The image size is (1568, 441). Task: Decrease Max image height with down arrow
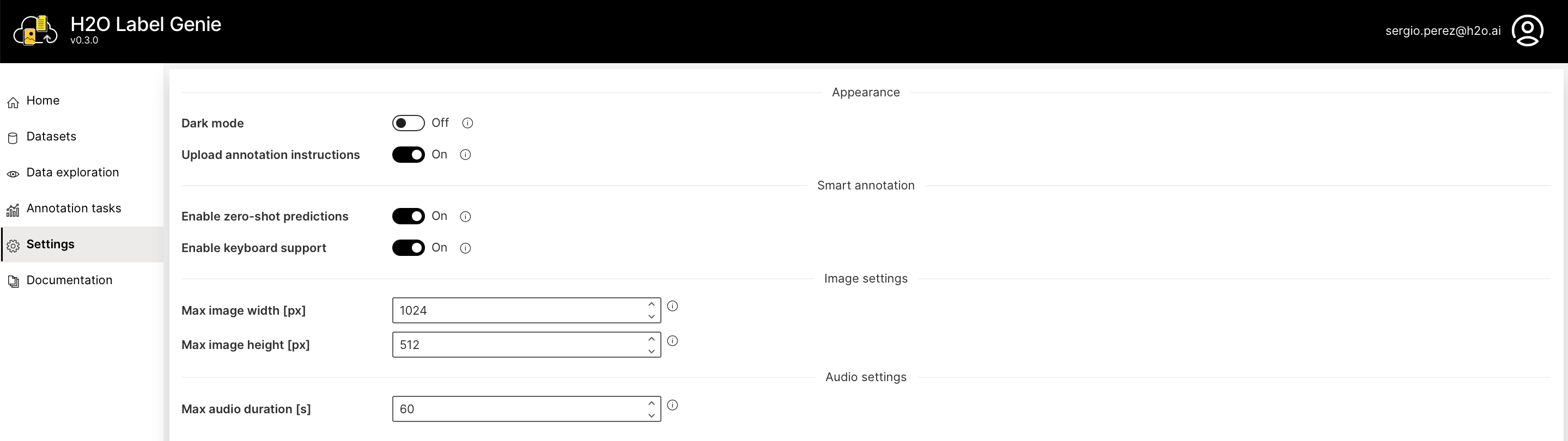click(651, 351)
